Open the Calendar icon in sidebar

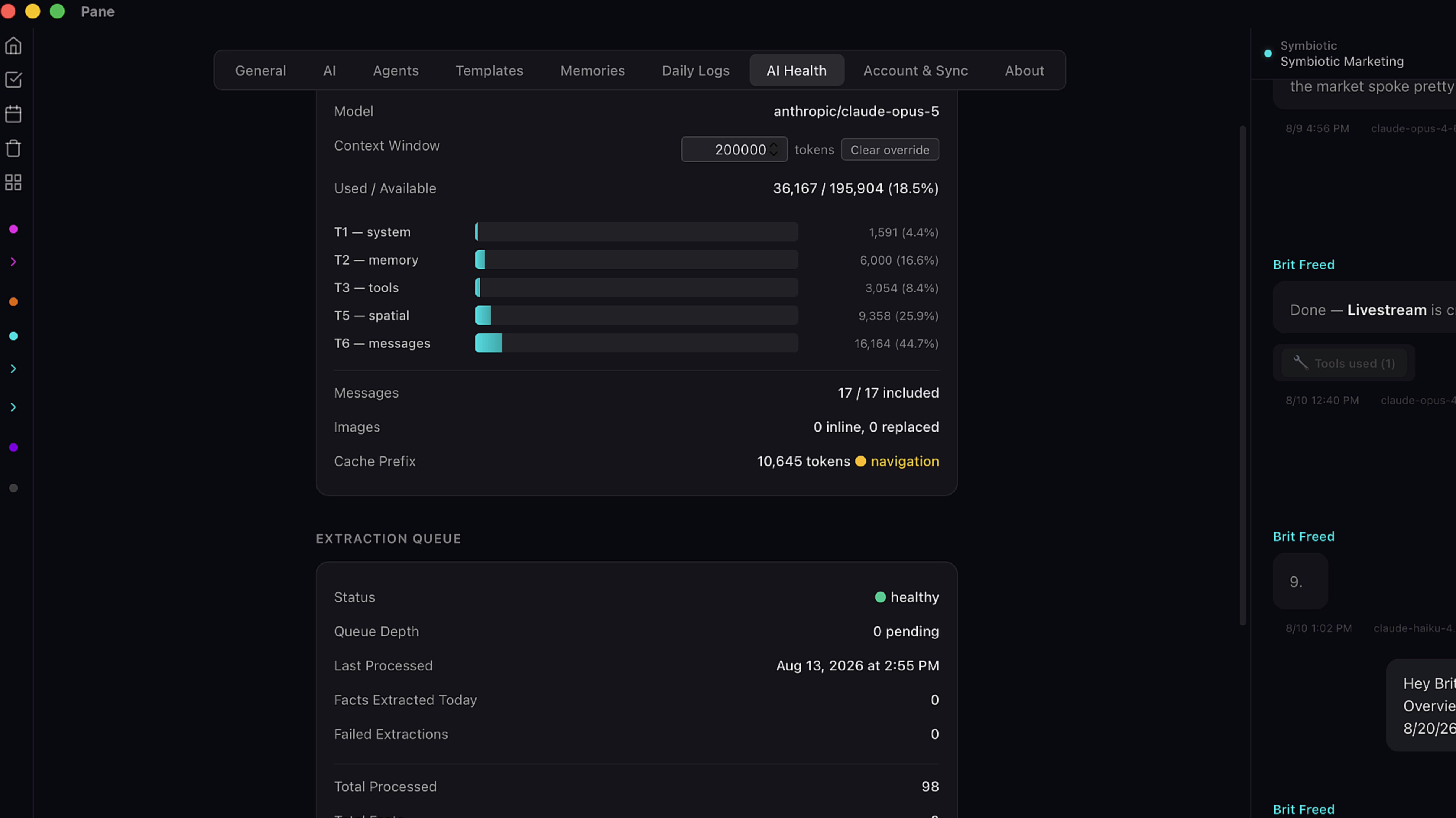tap(13, 114)
